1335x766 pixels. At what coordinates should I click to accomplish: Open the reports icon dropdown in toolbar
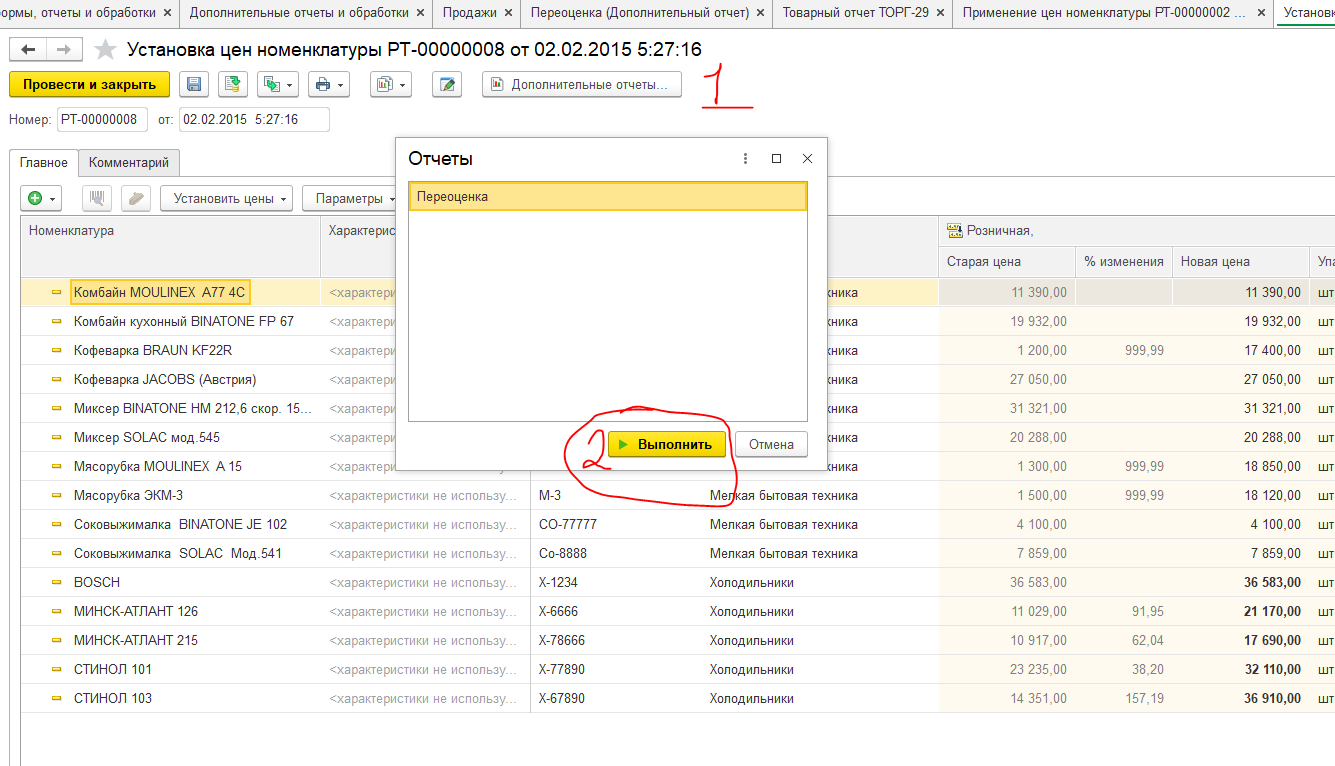coord(390,85)
